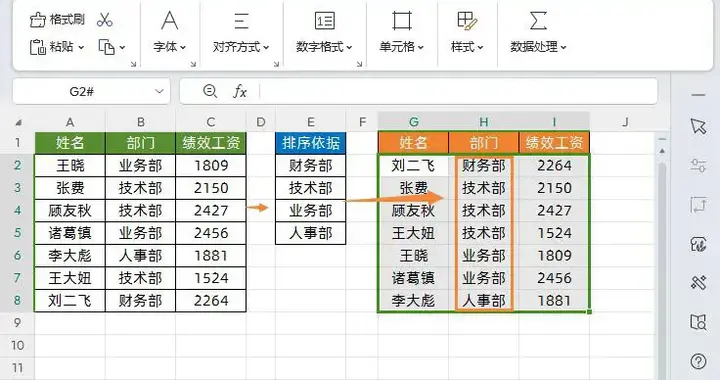Expand the Paste (粘贴) dropdown arrow
Screen dimensions: 720x380
click(81, 47)
